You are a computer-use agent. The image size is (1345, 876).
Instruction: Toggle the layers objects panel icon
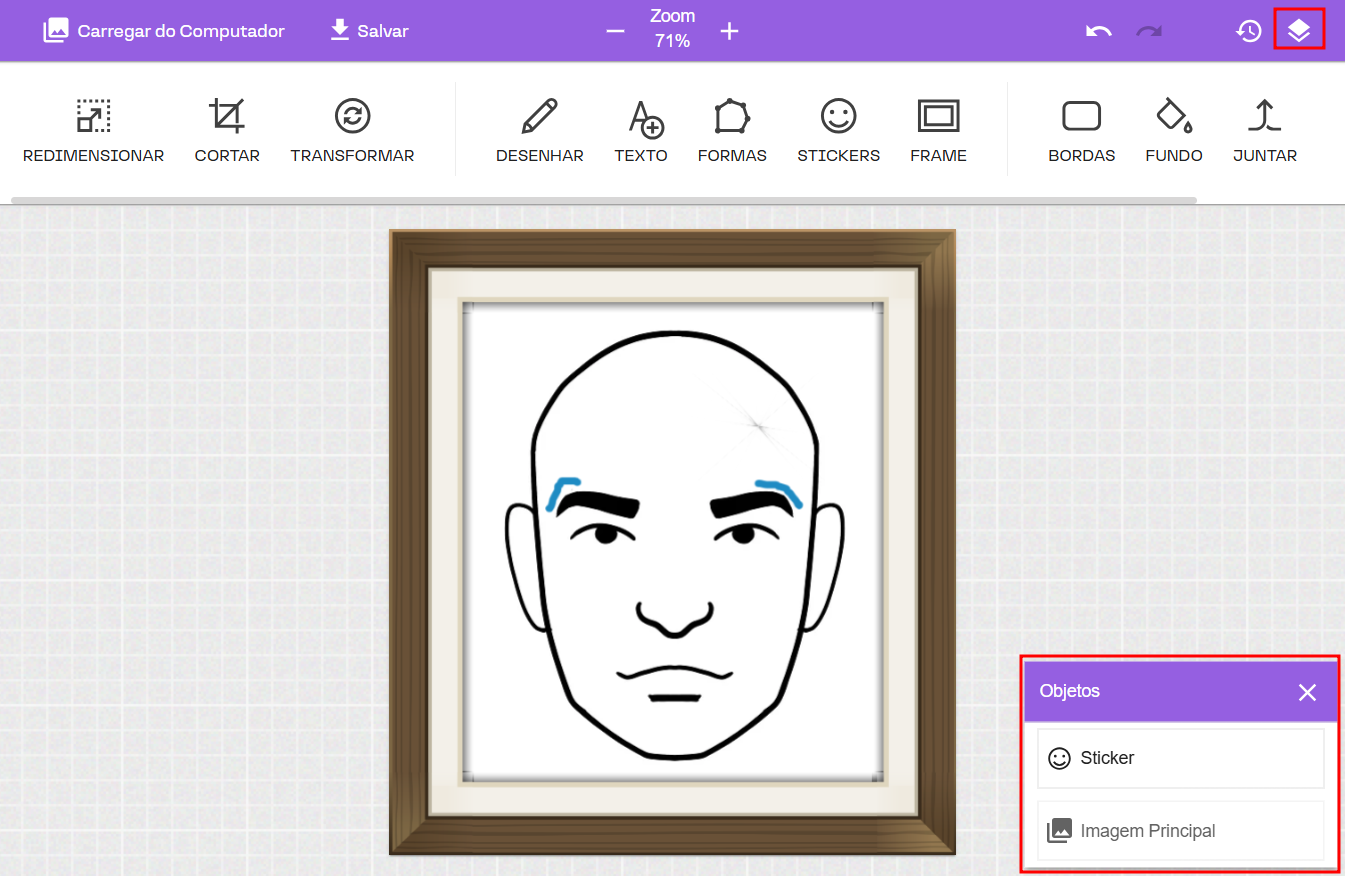click(1298, 30)
